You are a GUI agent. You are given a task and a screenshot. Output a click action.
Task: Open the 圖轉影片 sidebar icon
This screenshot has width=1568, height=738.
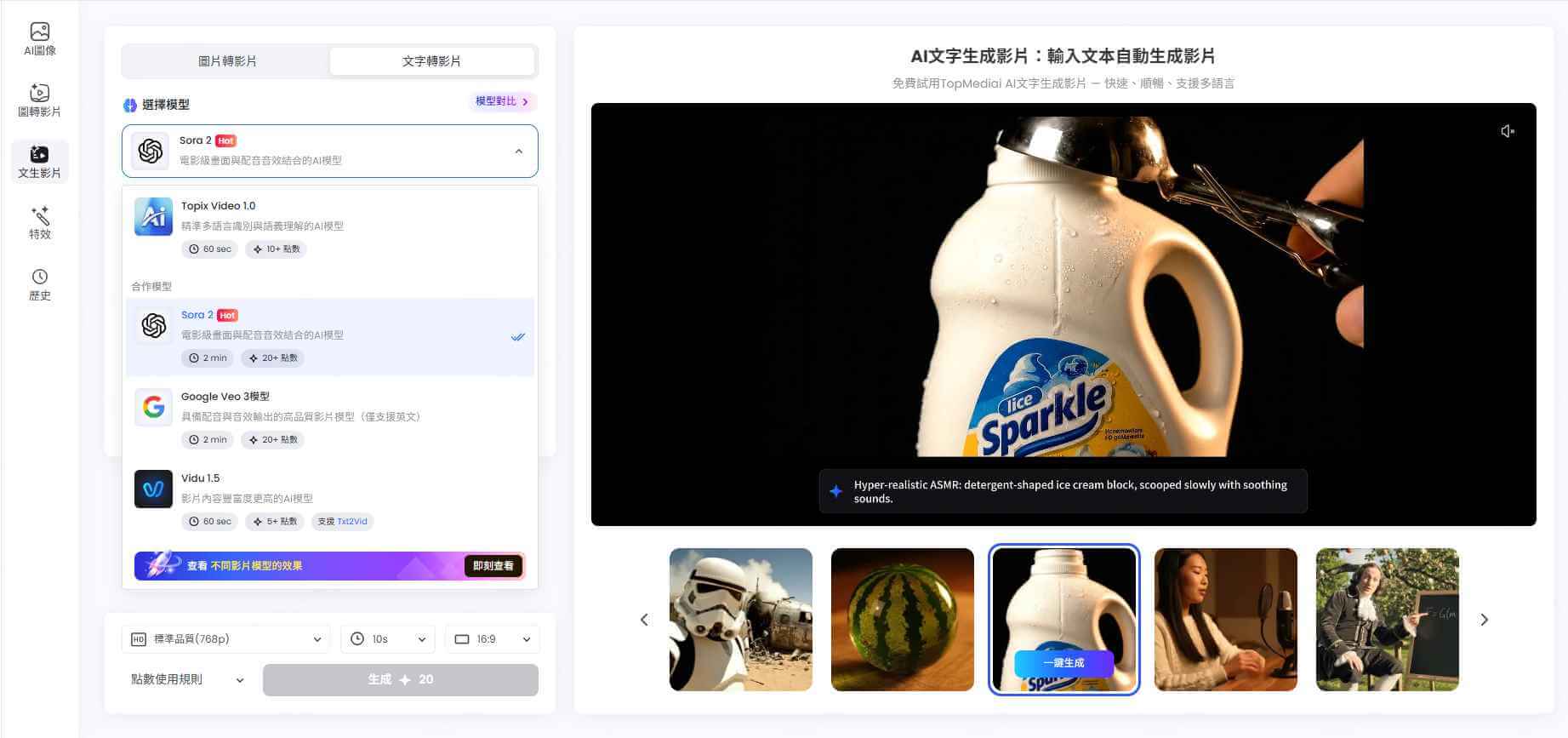39,100
